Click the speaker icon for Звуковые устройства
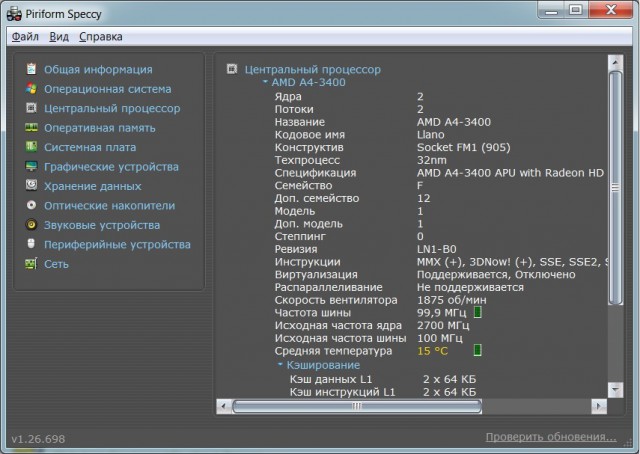This screenshot has width=640, height=454. (x=31, y=225)
